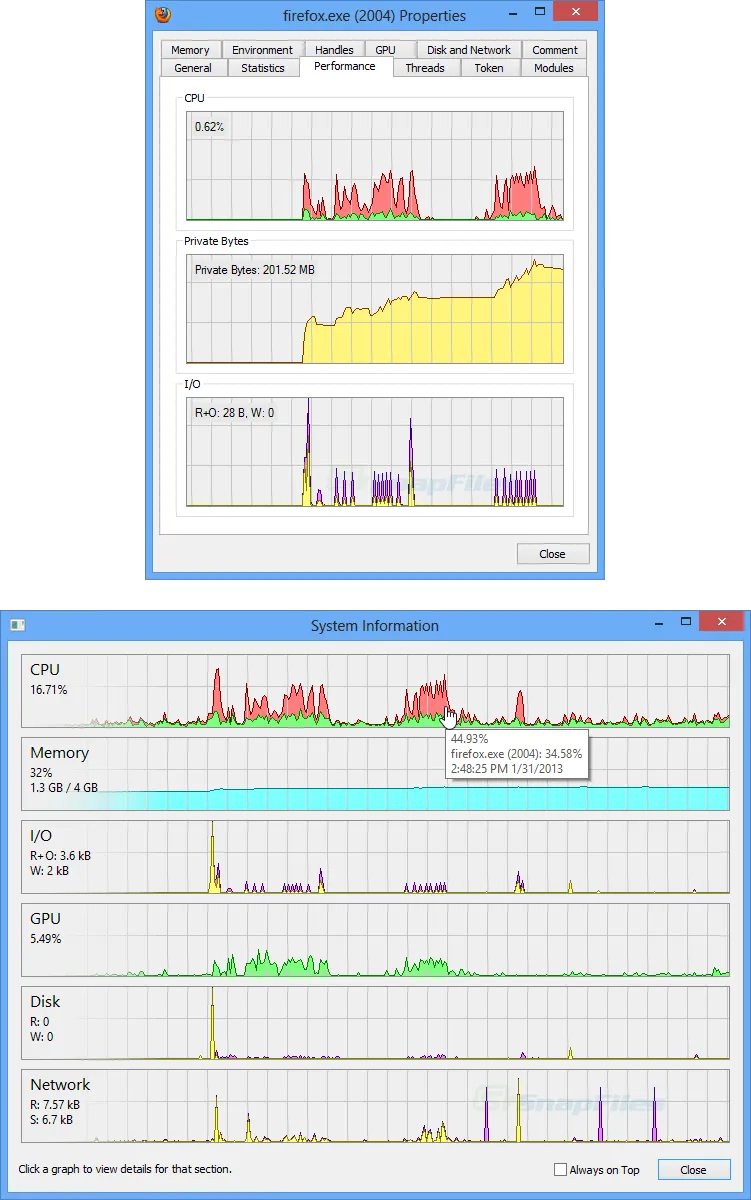Viewport: 751px width, 1200px height.
Task: Click the 'Click a graph to view details' hint
Action: pyautogui.click(x=124, y=1169)
